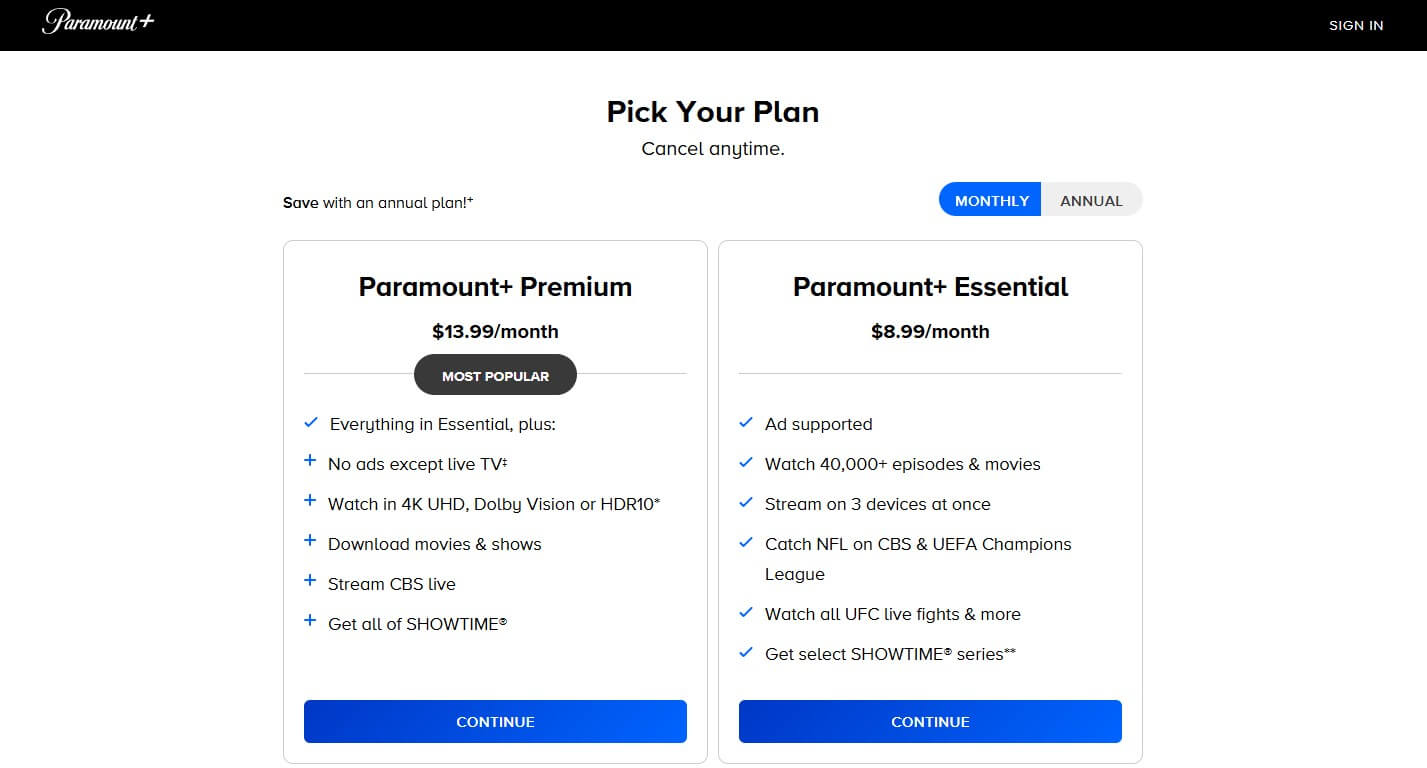
Task: Click the plus icon beside "Get all of SHOWTIME"
Action: [x=309, y=620]
